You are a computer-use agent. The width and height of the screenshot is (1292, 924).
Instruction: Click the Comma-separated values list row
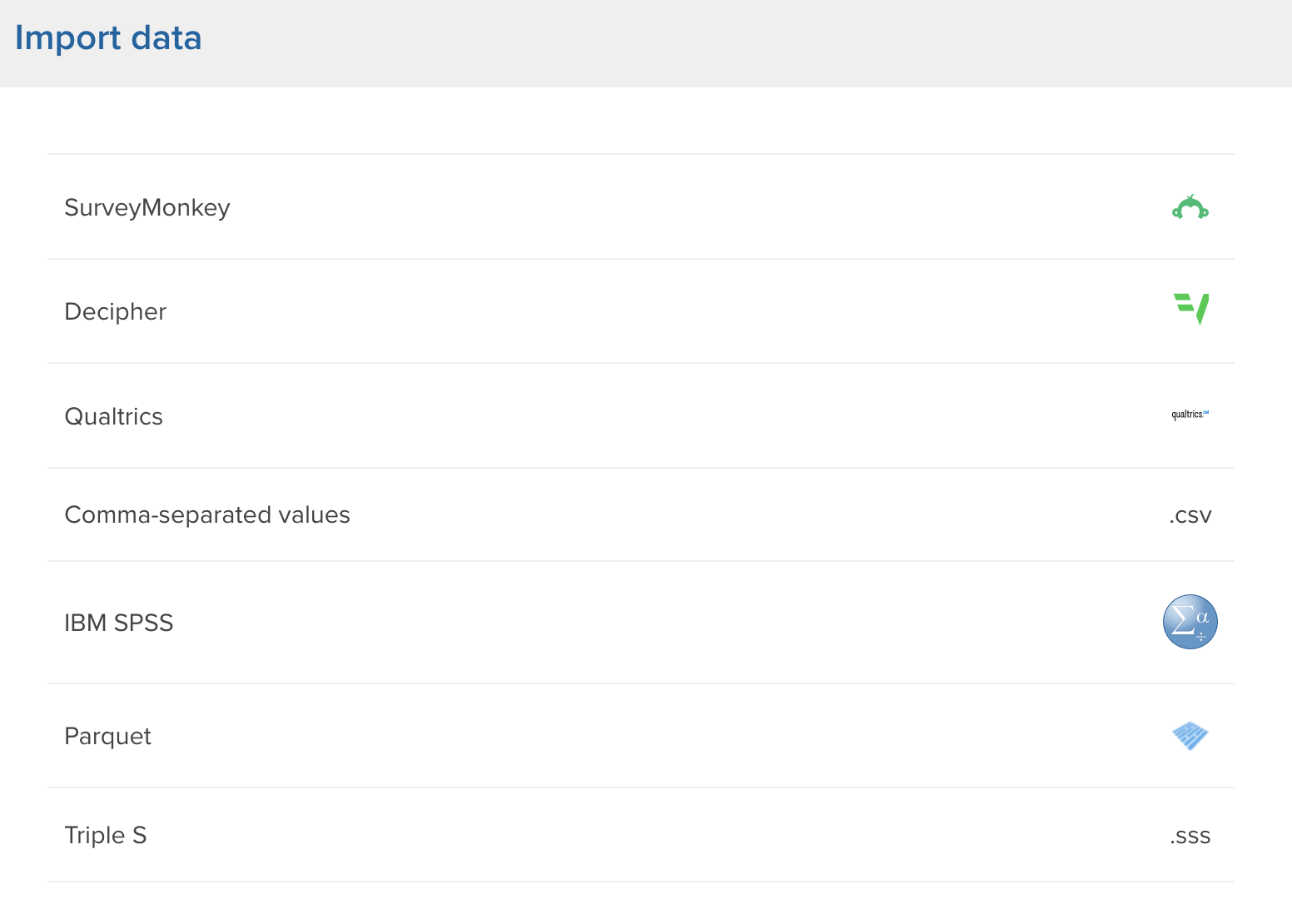click(x=641, y=514)
